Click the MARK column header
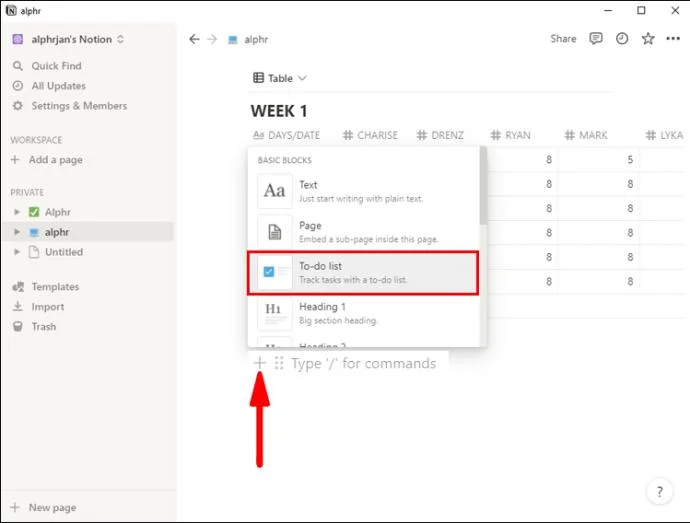 [x=586, y=135]
